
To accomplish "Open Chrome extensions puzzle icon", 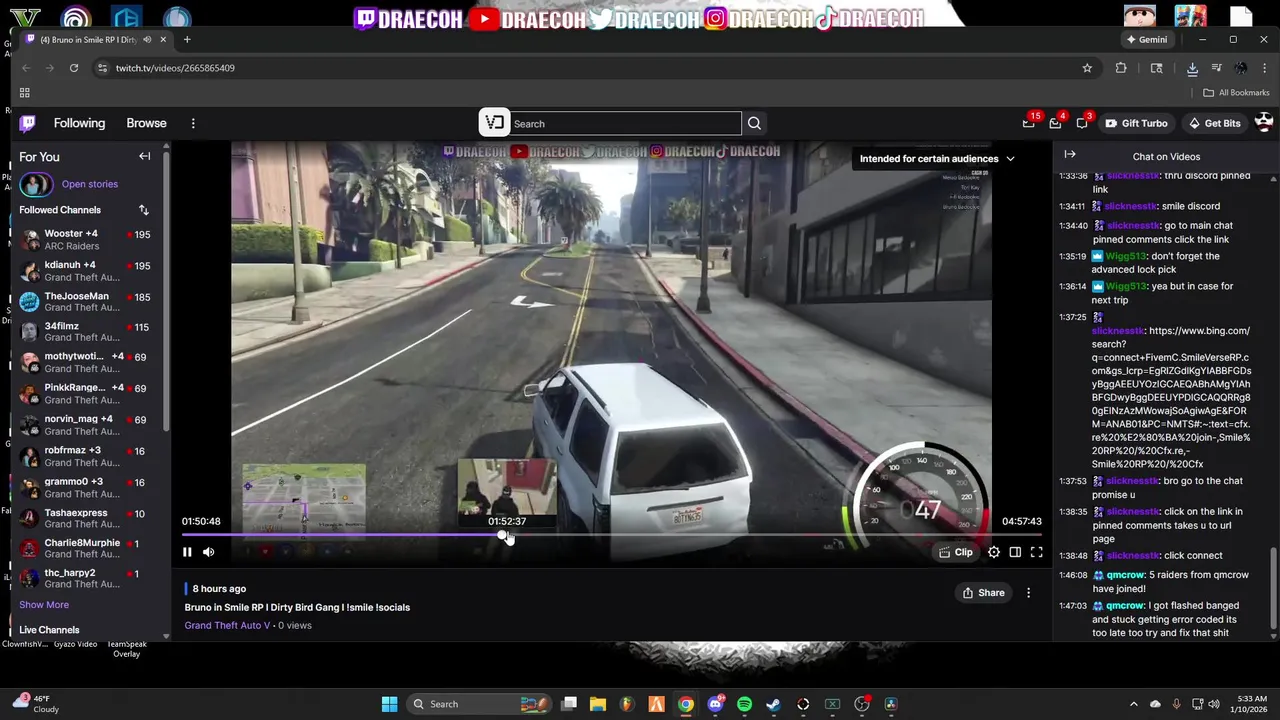I will point(1121,68).
